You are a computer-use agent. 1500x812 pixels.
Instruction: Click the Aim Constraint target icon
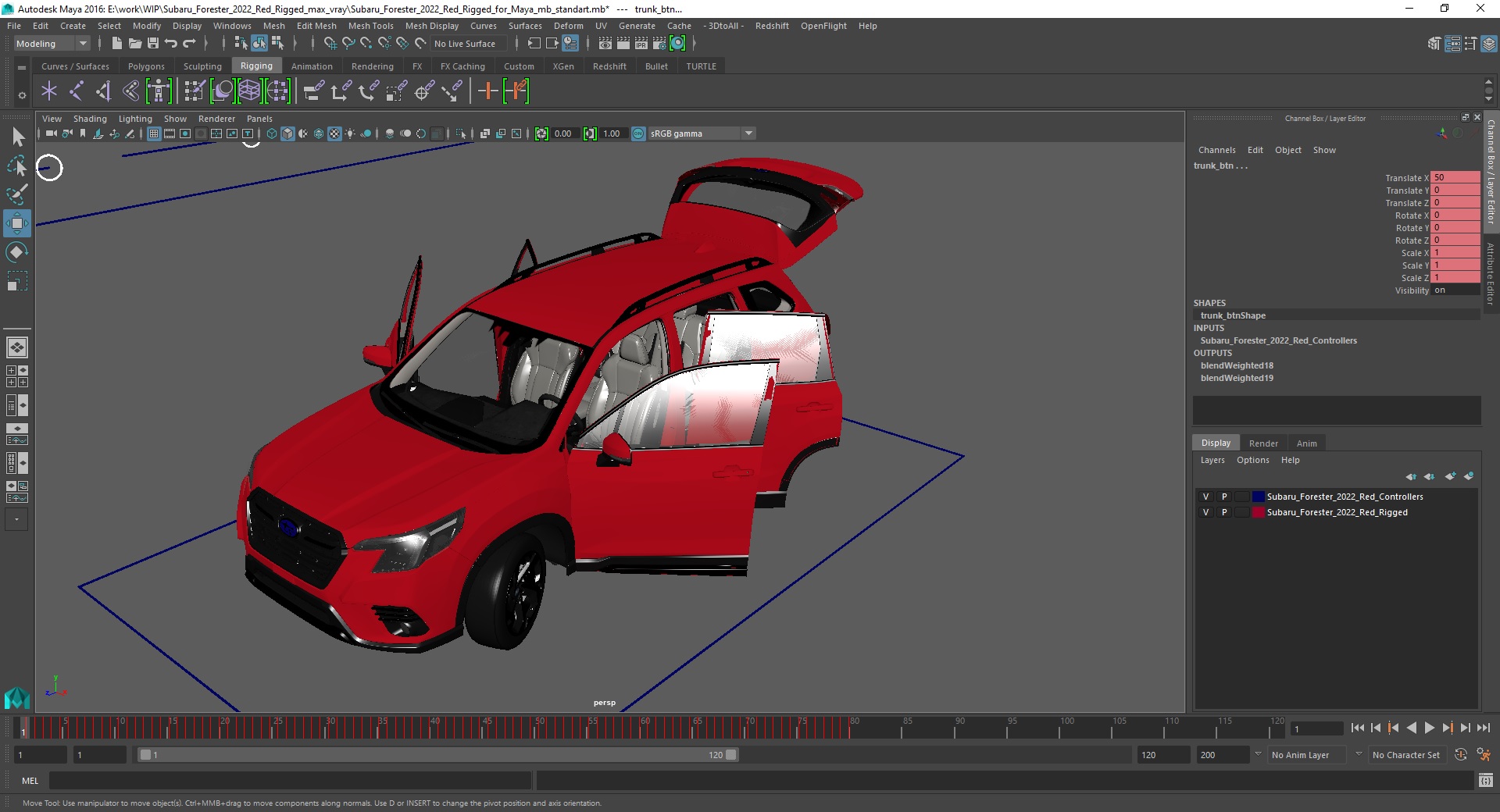pyautogui.click(x=423, y=91)
